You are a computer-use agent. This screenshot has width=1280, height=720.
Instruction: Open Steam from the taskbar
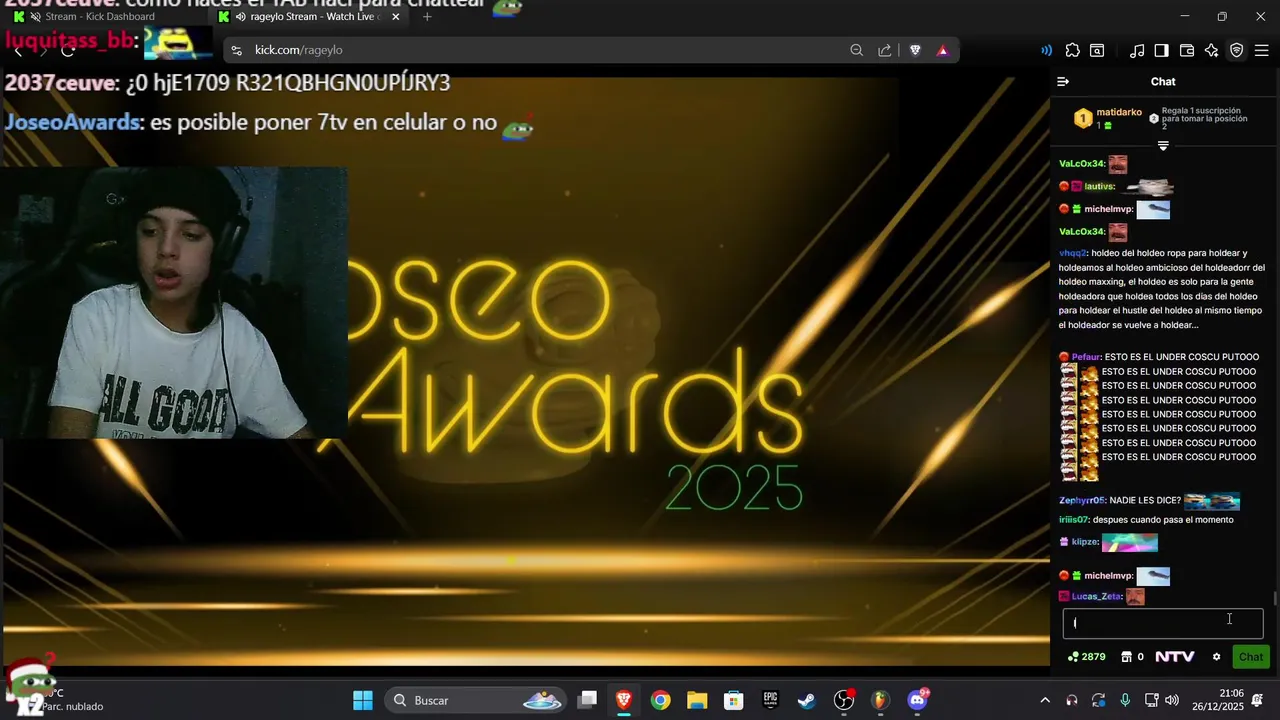807,700
